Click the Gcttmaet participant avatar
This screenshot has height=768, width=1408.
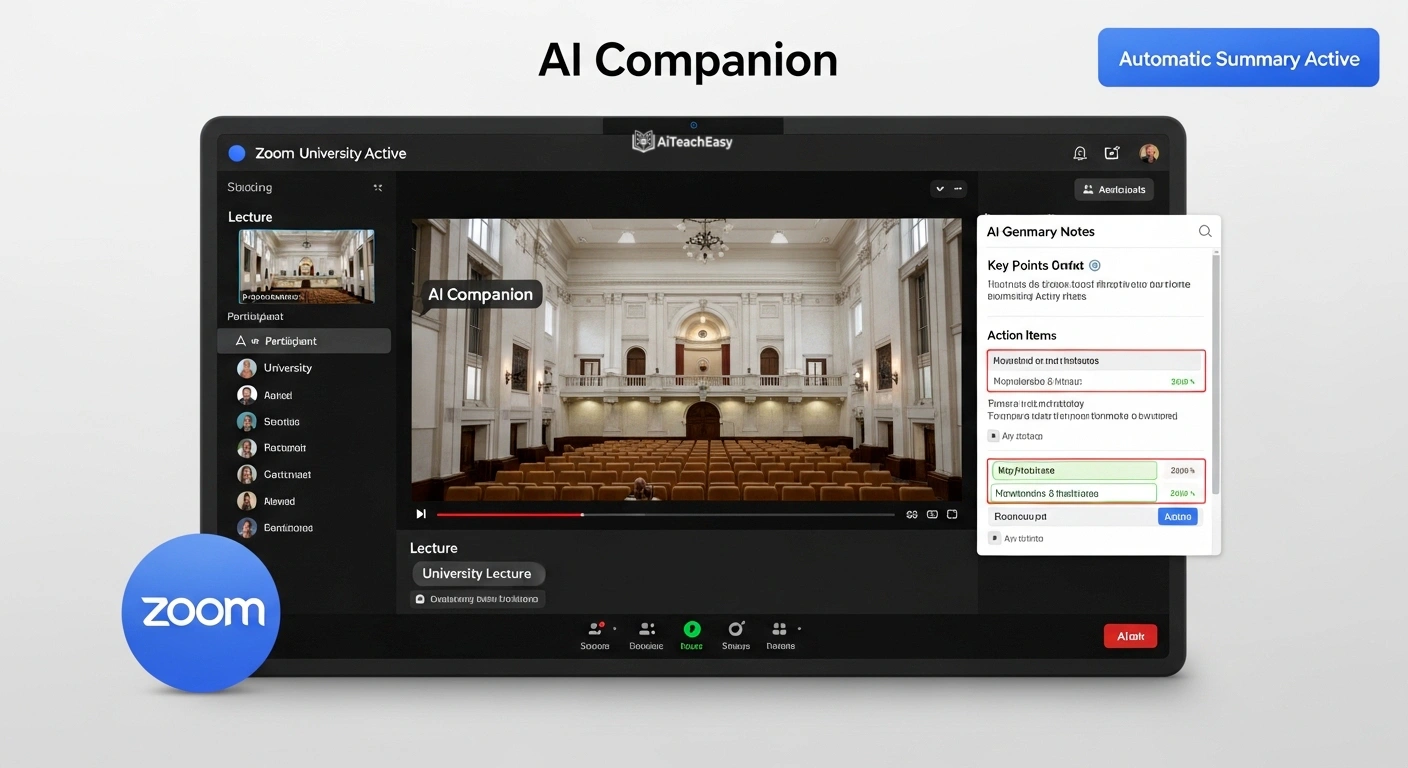coord(247,475)
